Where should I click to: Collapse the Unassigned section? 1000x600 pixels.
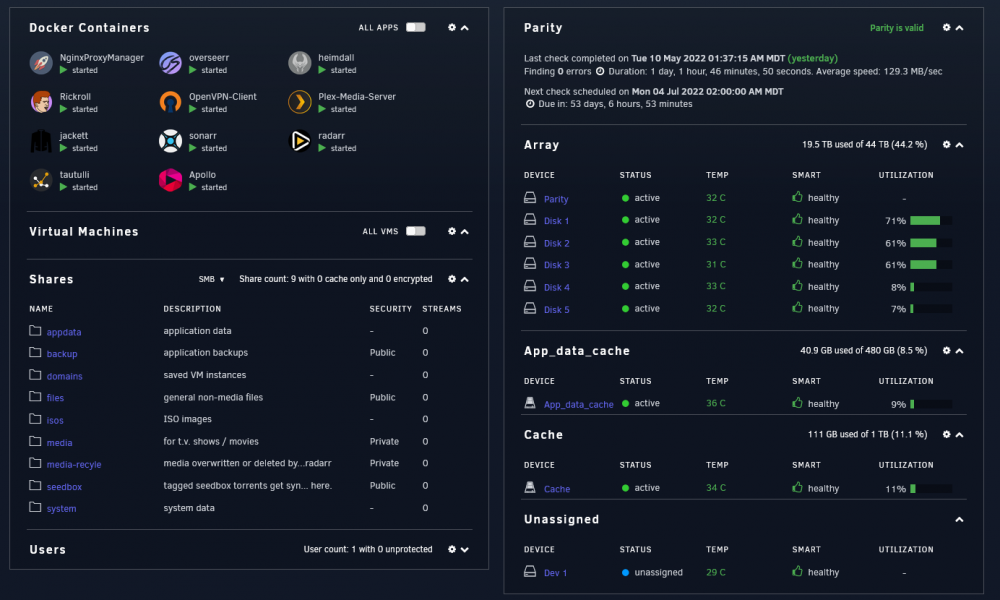959,520
